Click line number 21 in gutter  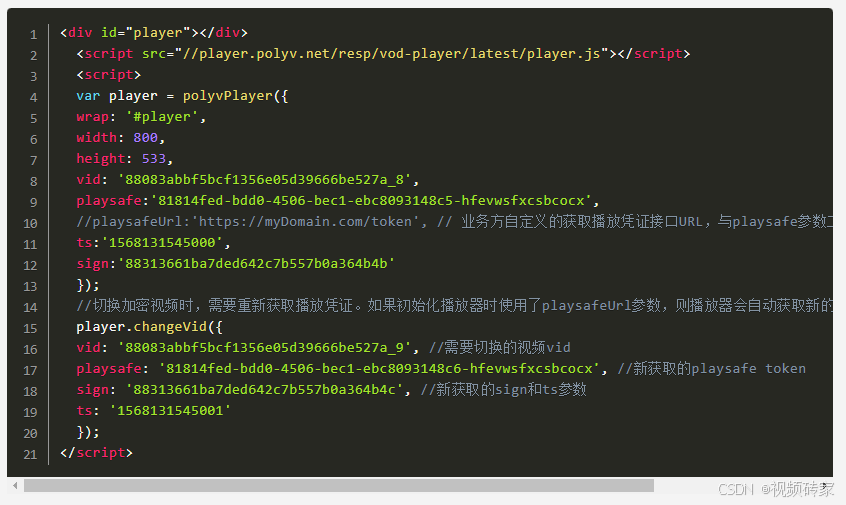point(30,454)
